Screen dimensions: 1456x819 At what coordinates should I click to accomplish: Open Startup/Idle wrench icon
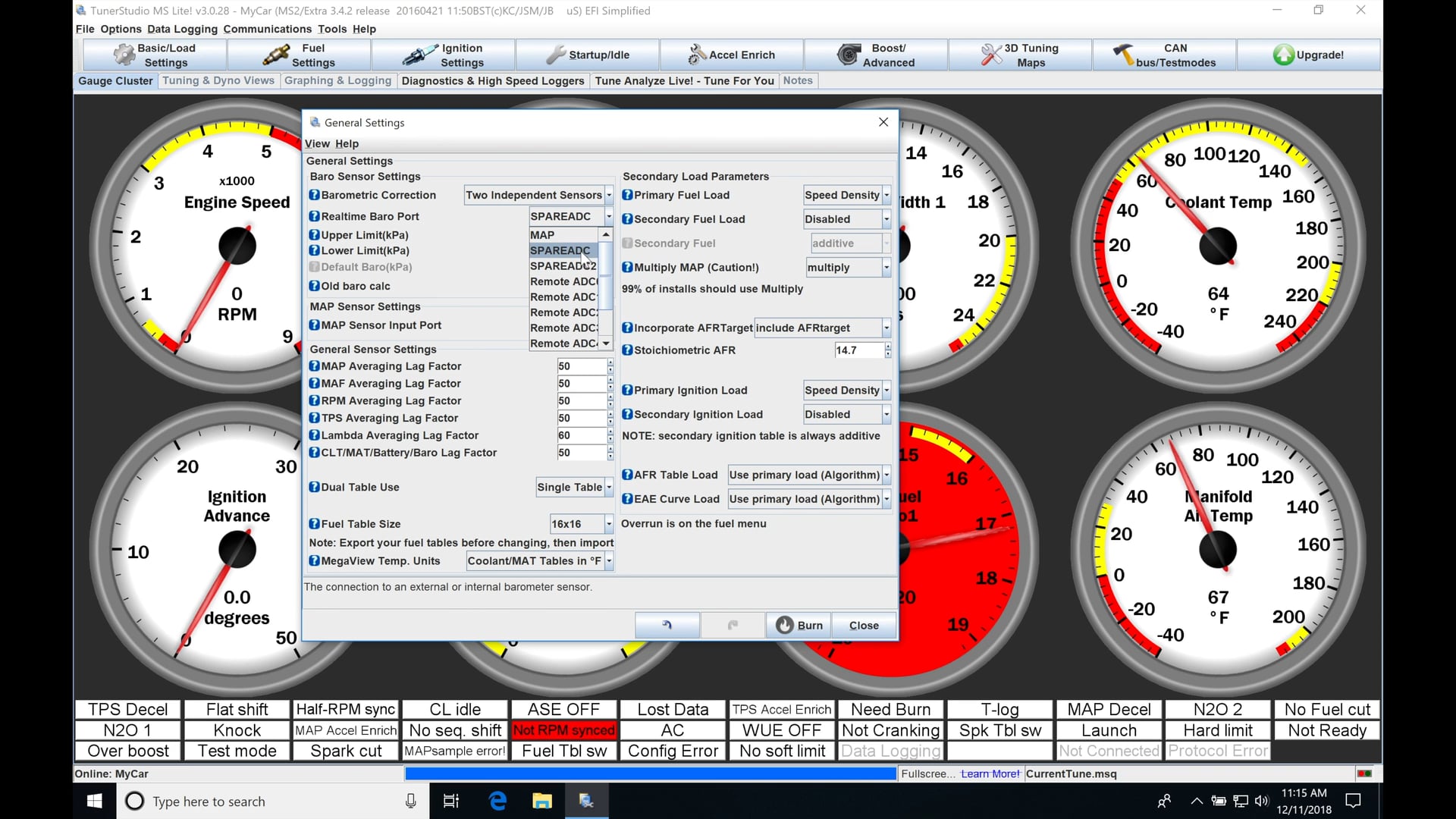556,55
